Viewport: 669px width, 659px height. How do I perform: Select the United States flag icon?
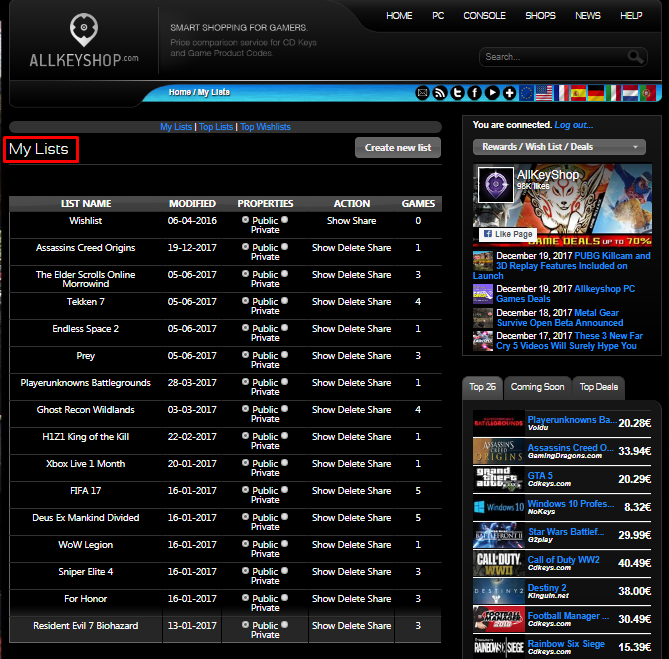pyautogui.click(x=544, y=93)
